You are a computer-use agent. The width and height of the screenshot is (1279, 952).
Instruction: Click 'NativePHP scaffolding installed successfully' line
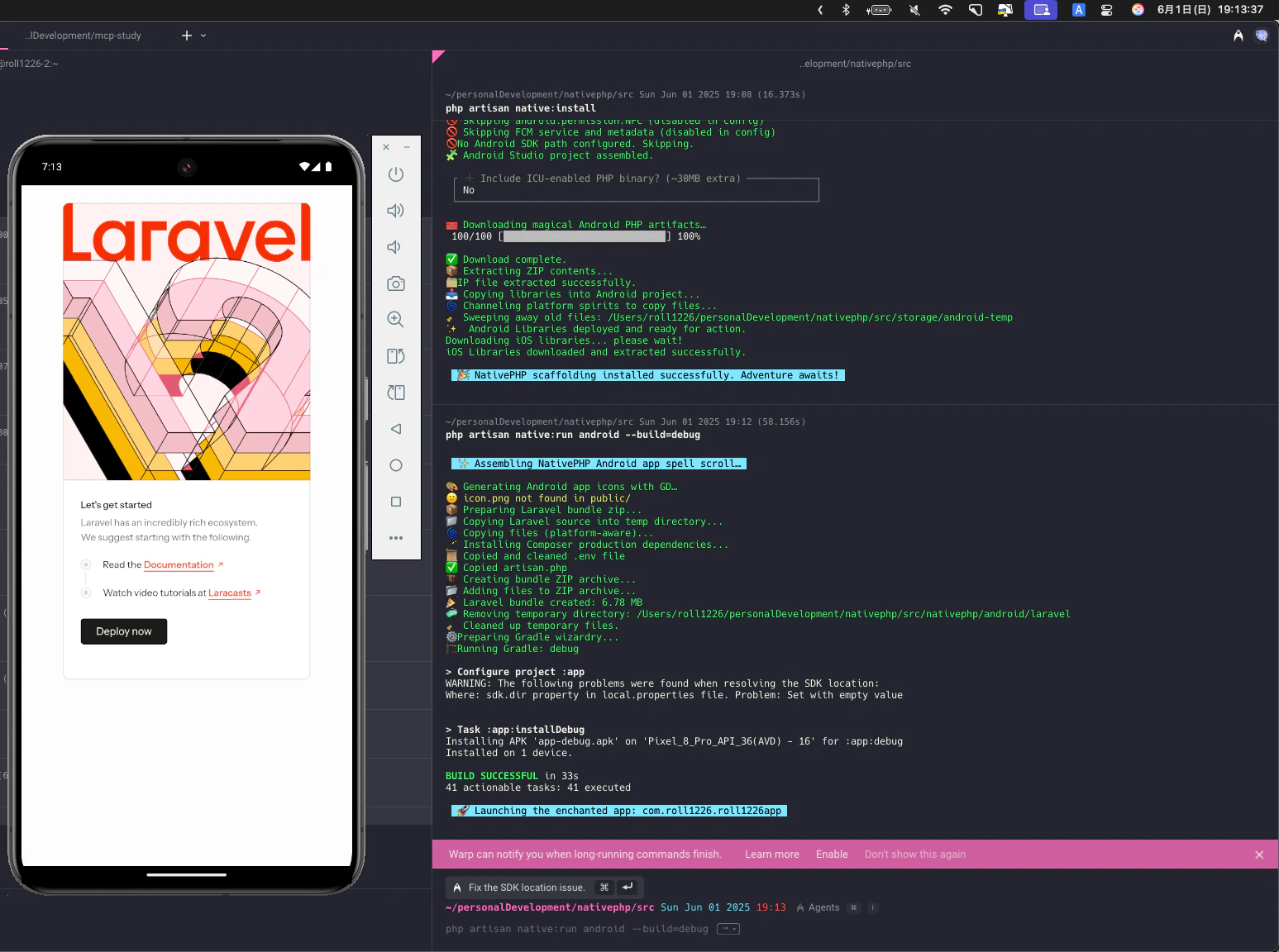648,375
